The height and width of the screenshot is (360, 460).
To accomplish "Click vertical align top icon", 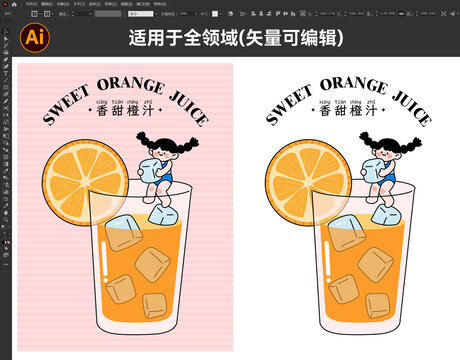I will 278,14.
